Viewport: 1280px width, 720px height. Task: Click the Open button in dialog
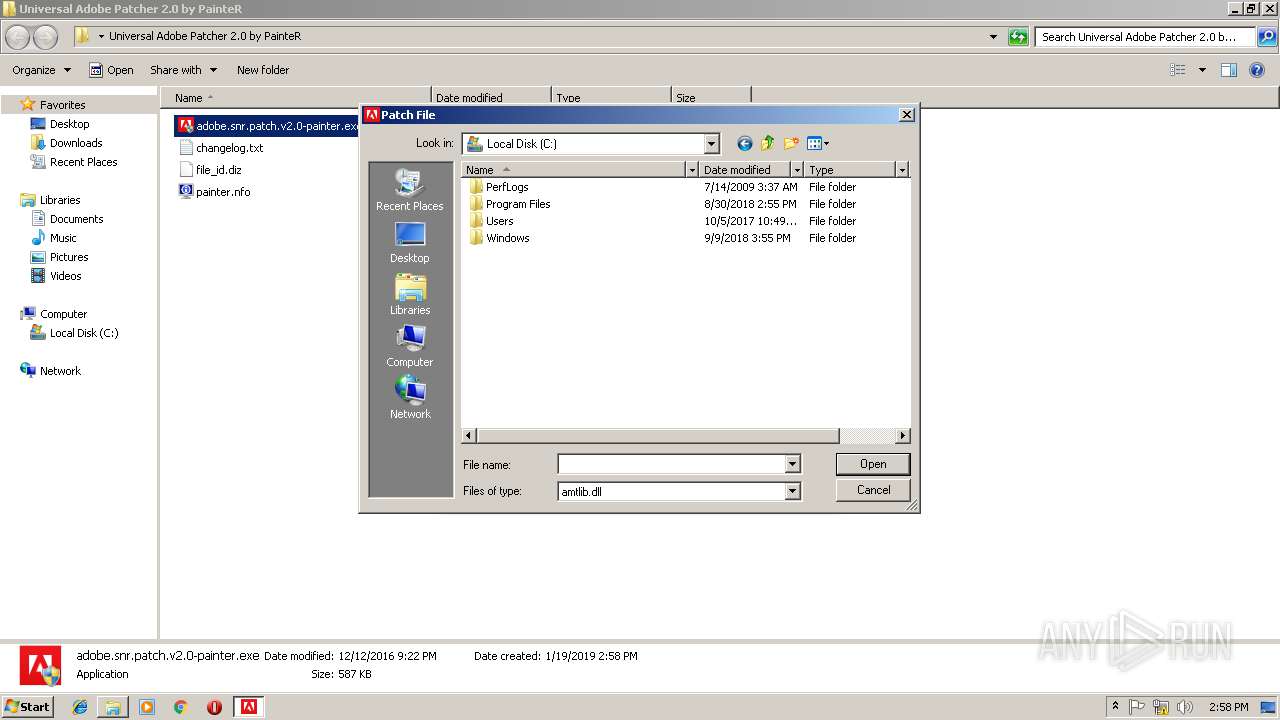click(873, 464)
